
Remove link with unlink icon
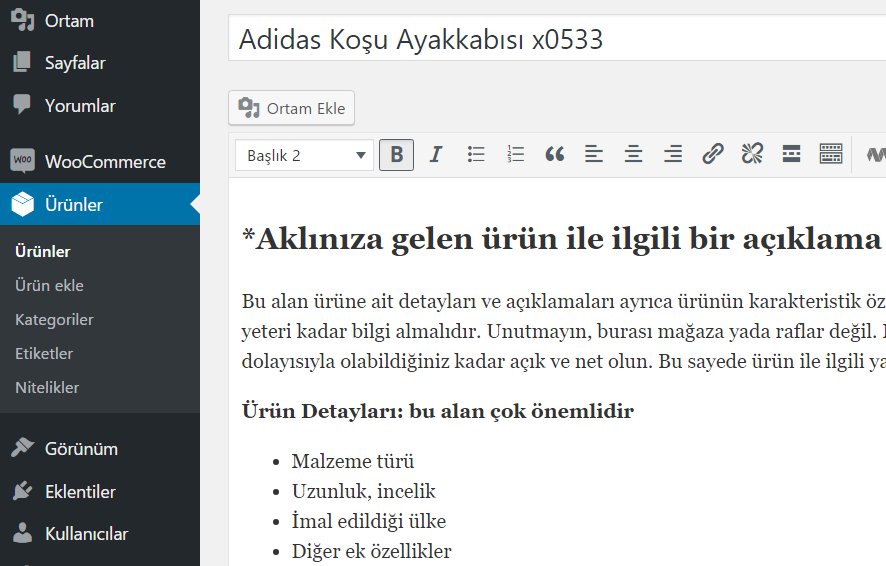tap(752, 155)
